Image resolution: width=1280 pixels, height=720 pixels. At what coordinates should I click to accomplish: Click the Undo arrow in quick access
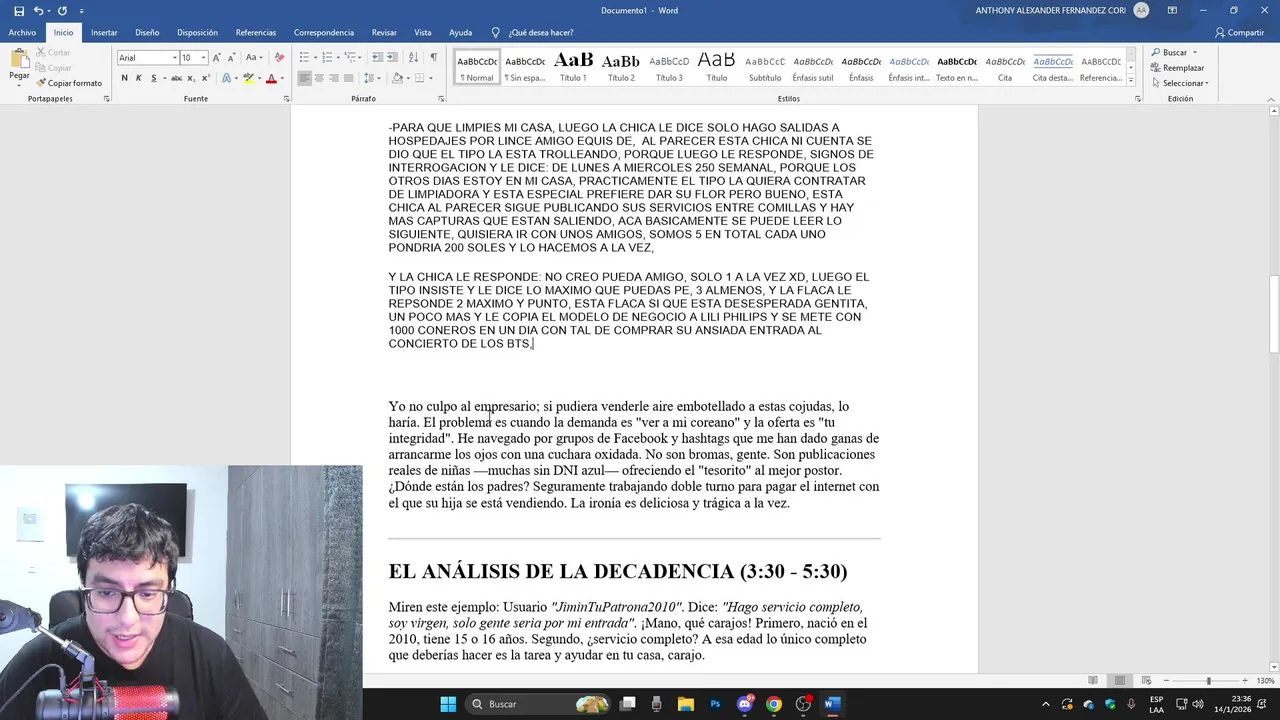click(38, 10)
